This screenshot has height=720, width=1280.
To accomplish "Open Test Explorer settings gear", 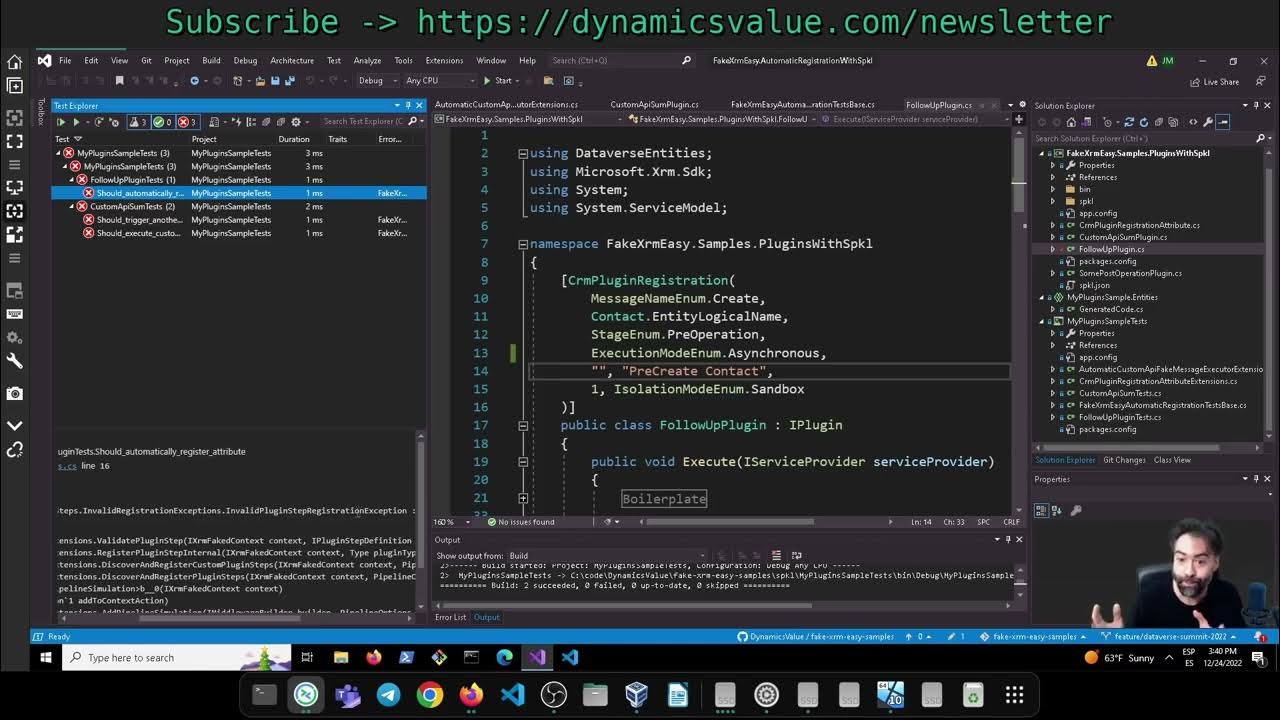I will [x=296, y=122].
